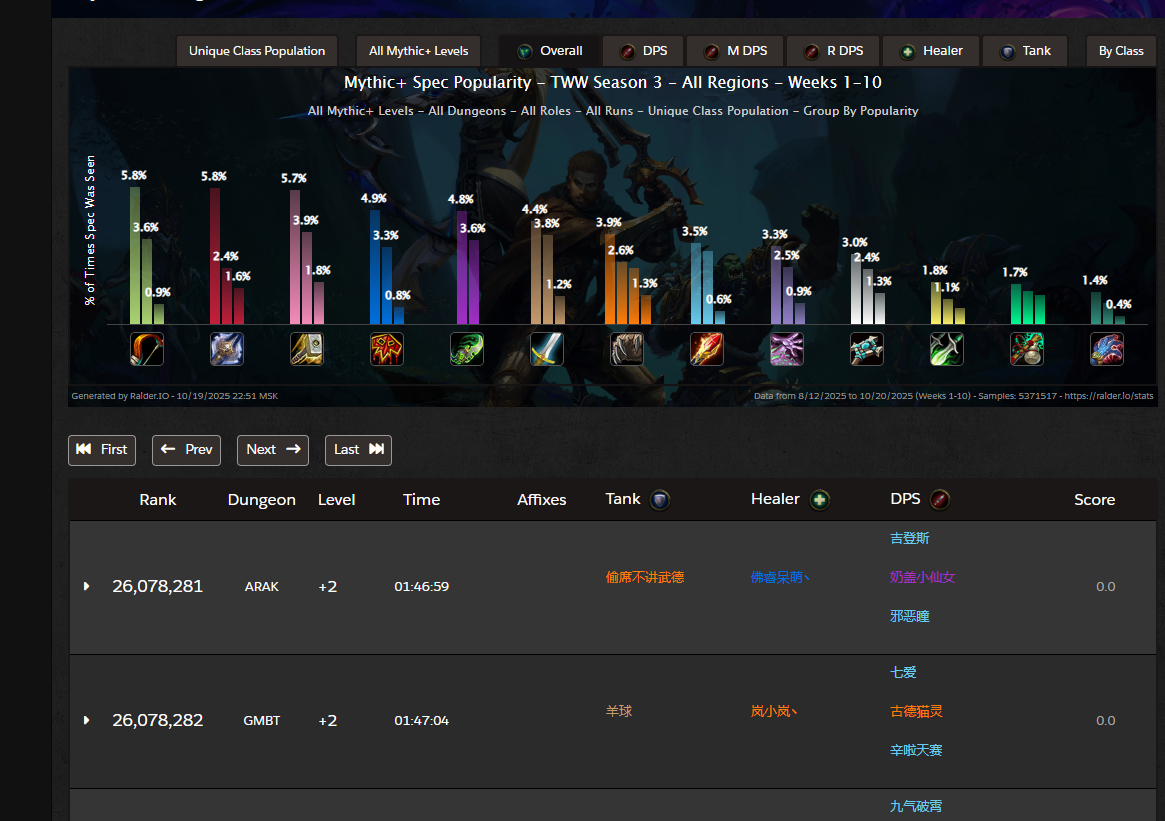Switch to the Healer role tab
Image resolution: width=1165 pixels, height=821 pixels.
(931, 51)
